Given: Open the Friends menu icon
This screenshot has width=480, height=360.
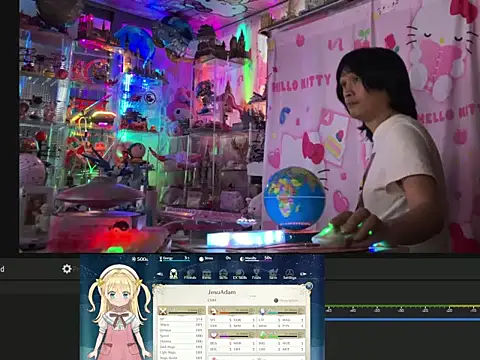Looking at the screenshot, I should 190,274.
